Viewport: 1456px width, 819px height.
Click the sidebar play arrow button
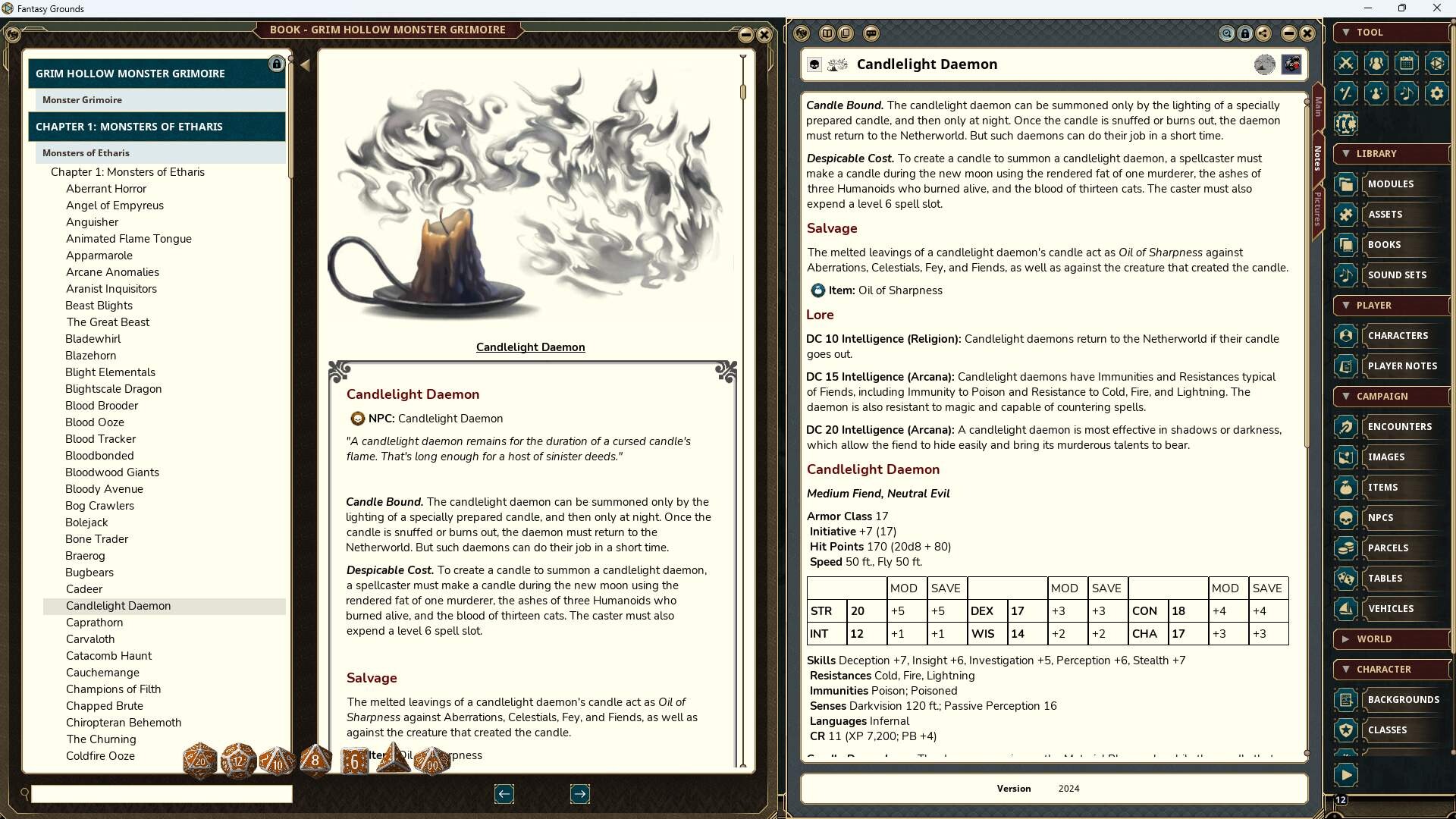tap(1346, 775)
